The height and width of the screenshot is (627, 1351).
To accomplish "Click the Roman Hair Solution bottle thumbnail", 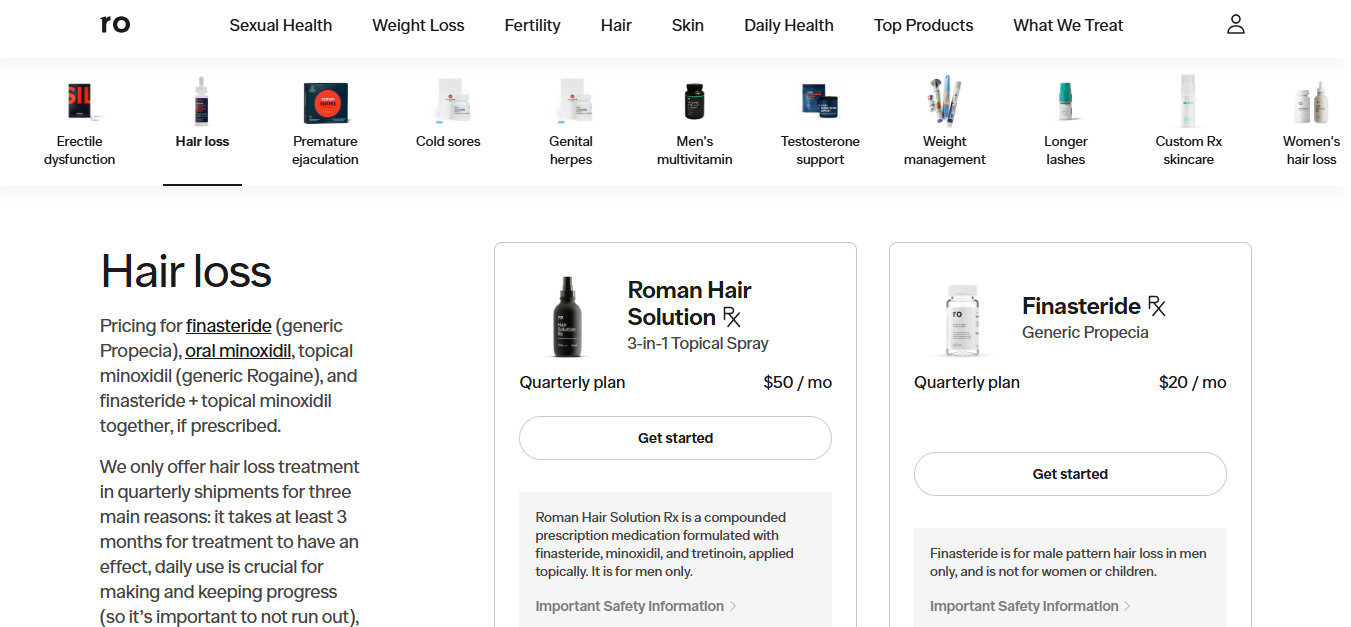I will (x=568, y=317).
